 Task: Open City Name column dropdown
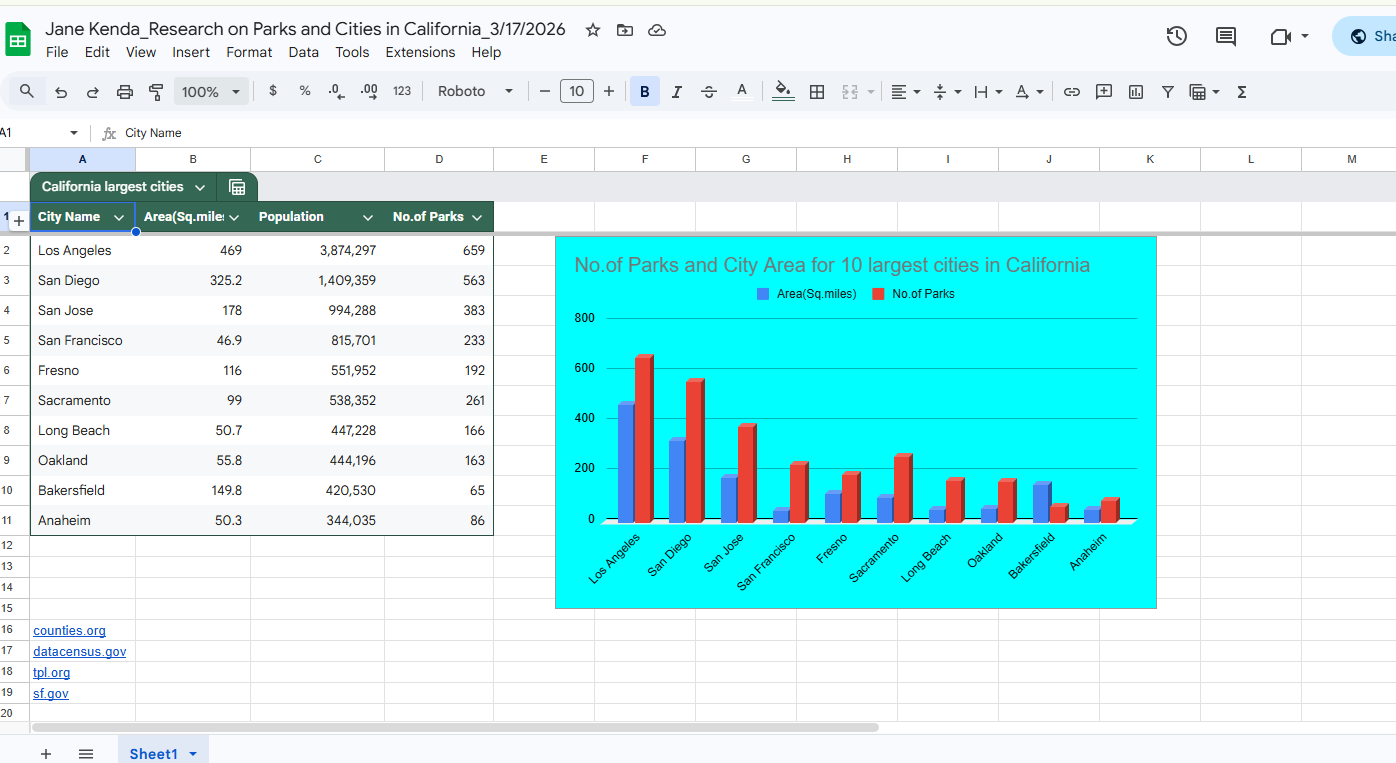pos(119,217)
